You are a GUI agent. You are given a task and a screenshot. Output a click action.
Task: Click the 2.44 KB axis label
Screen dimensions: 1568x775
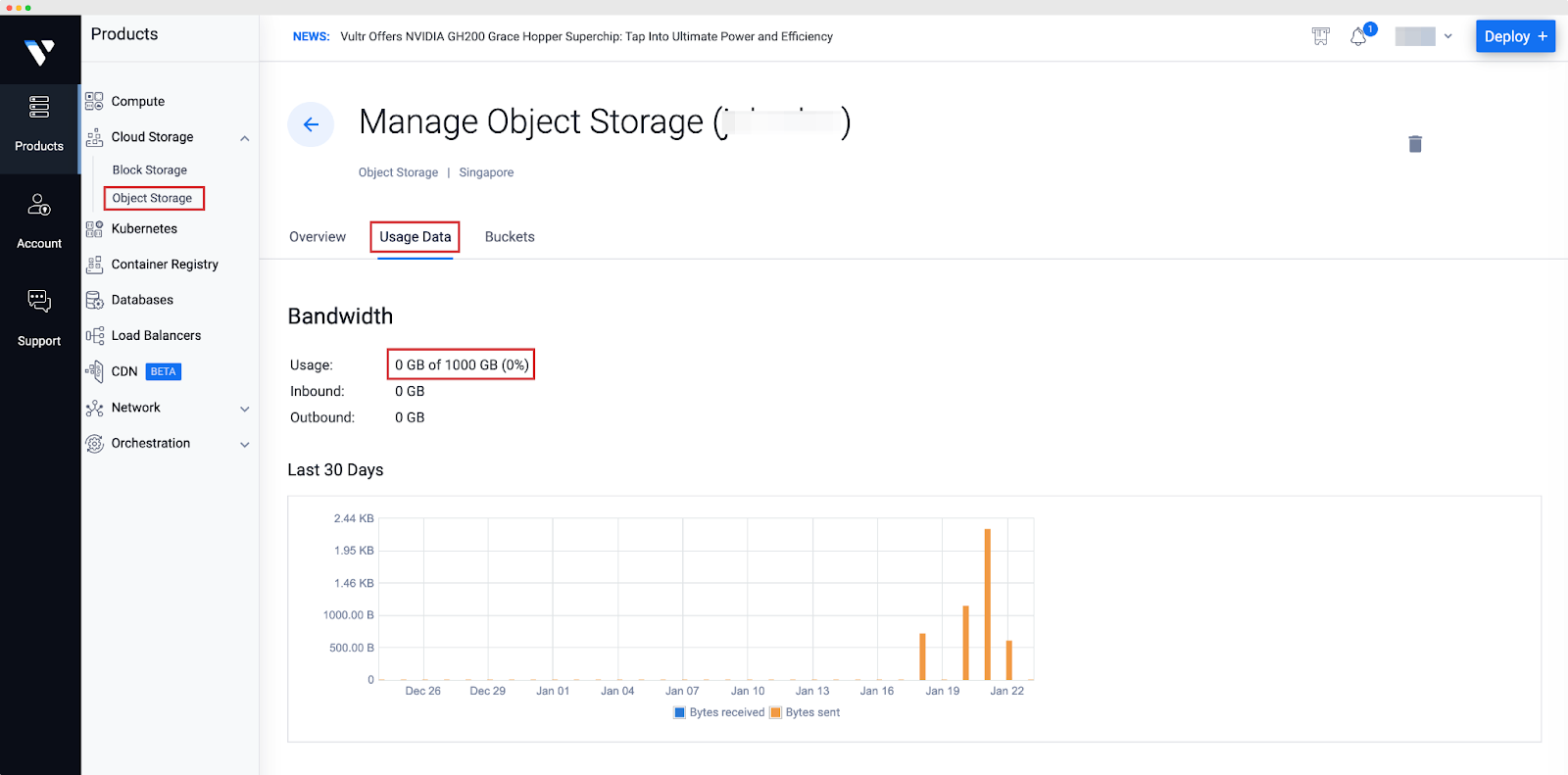click(x=354, y=519)
